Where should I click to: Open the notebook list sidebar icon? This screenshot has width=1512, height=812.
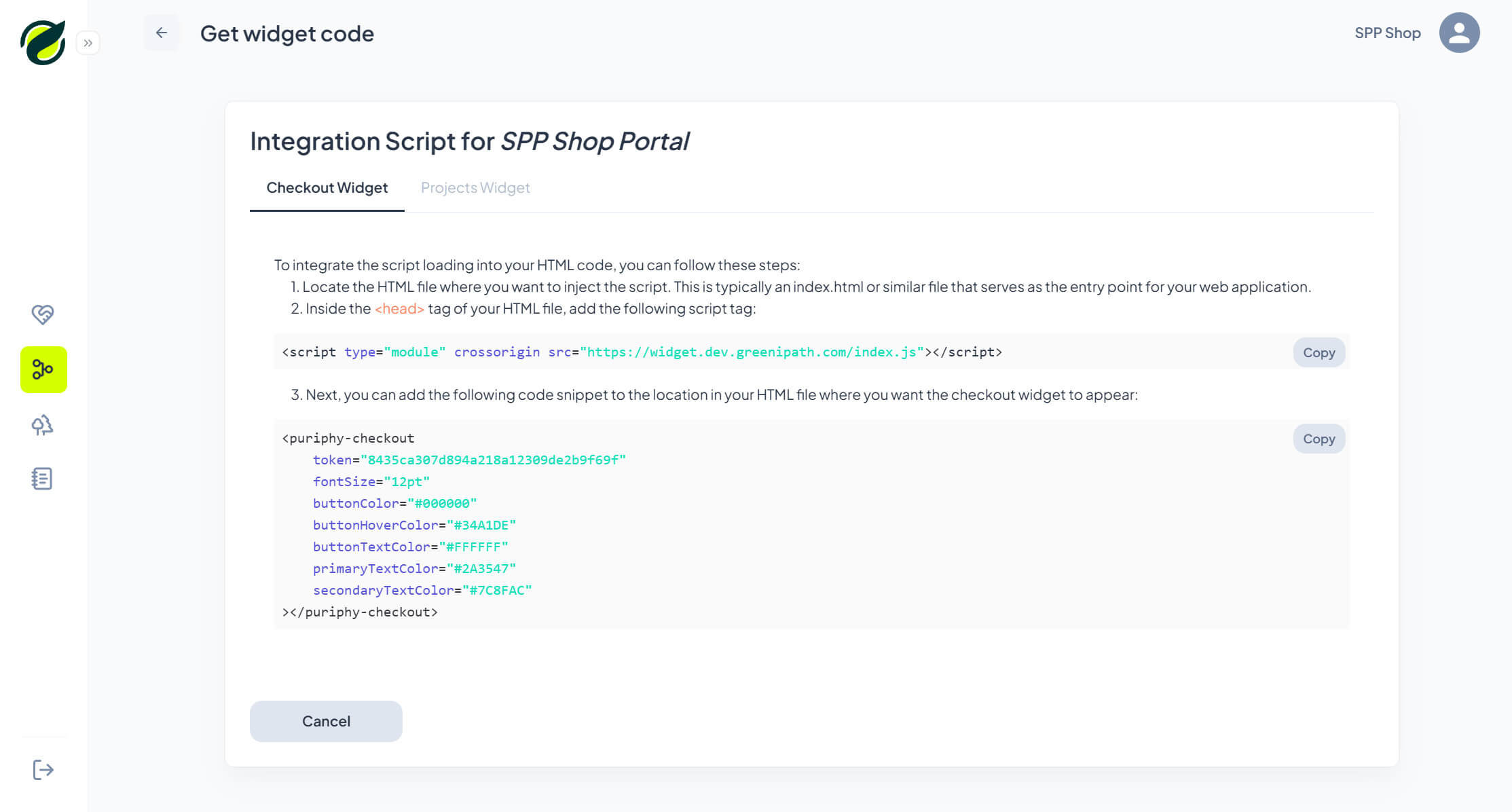click(42, 479)
